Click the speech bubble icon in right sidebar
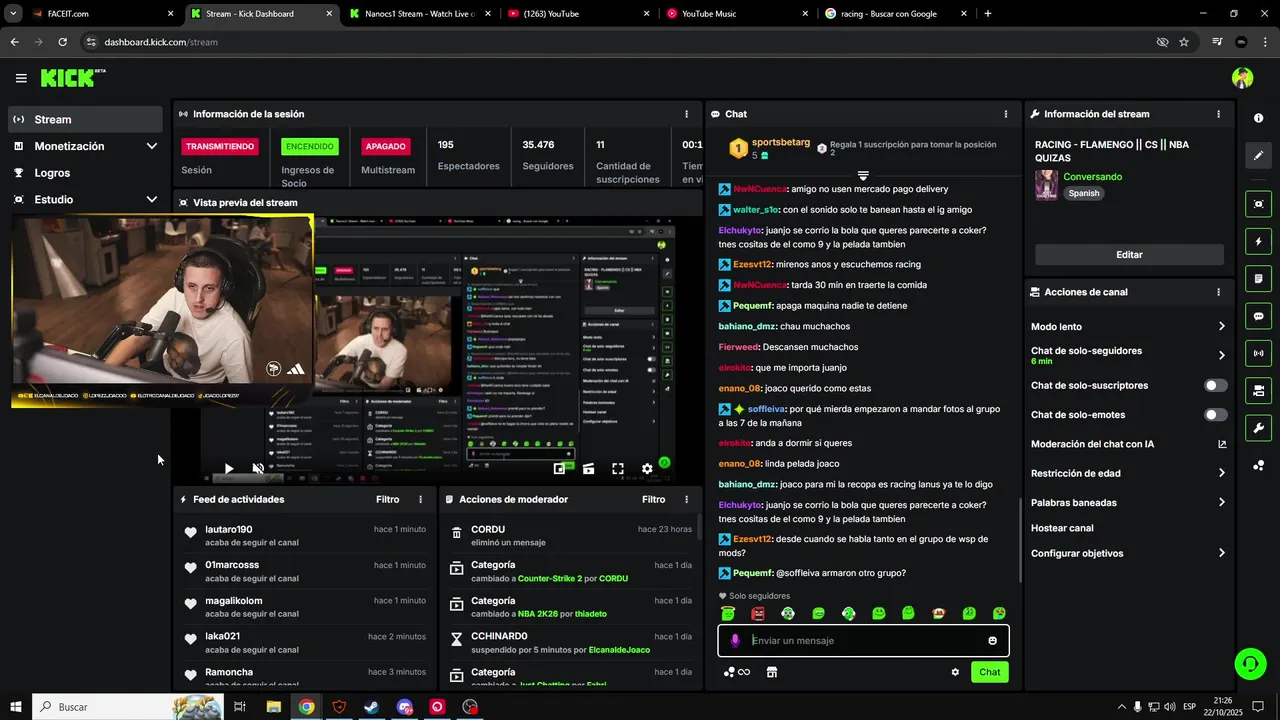The width and height of the screenshot is (1280, 720). 1258,316
